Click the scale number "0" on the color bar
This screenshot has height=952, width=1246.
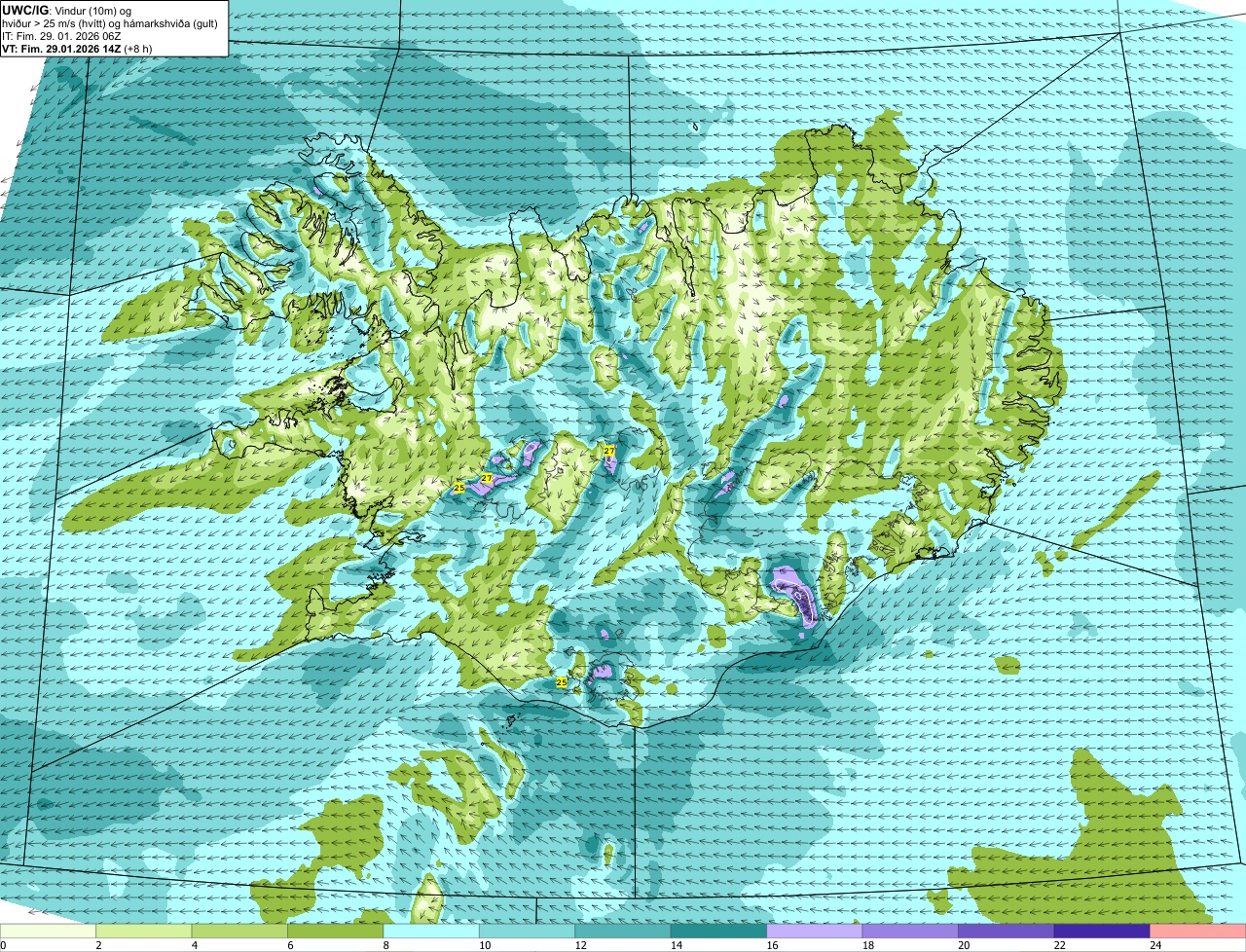click(x=4, y=945)
